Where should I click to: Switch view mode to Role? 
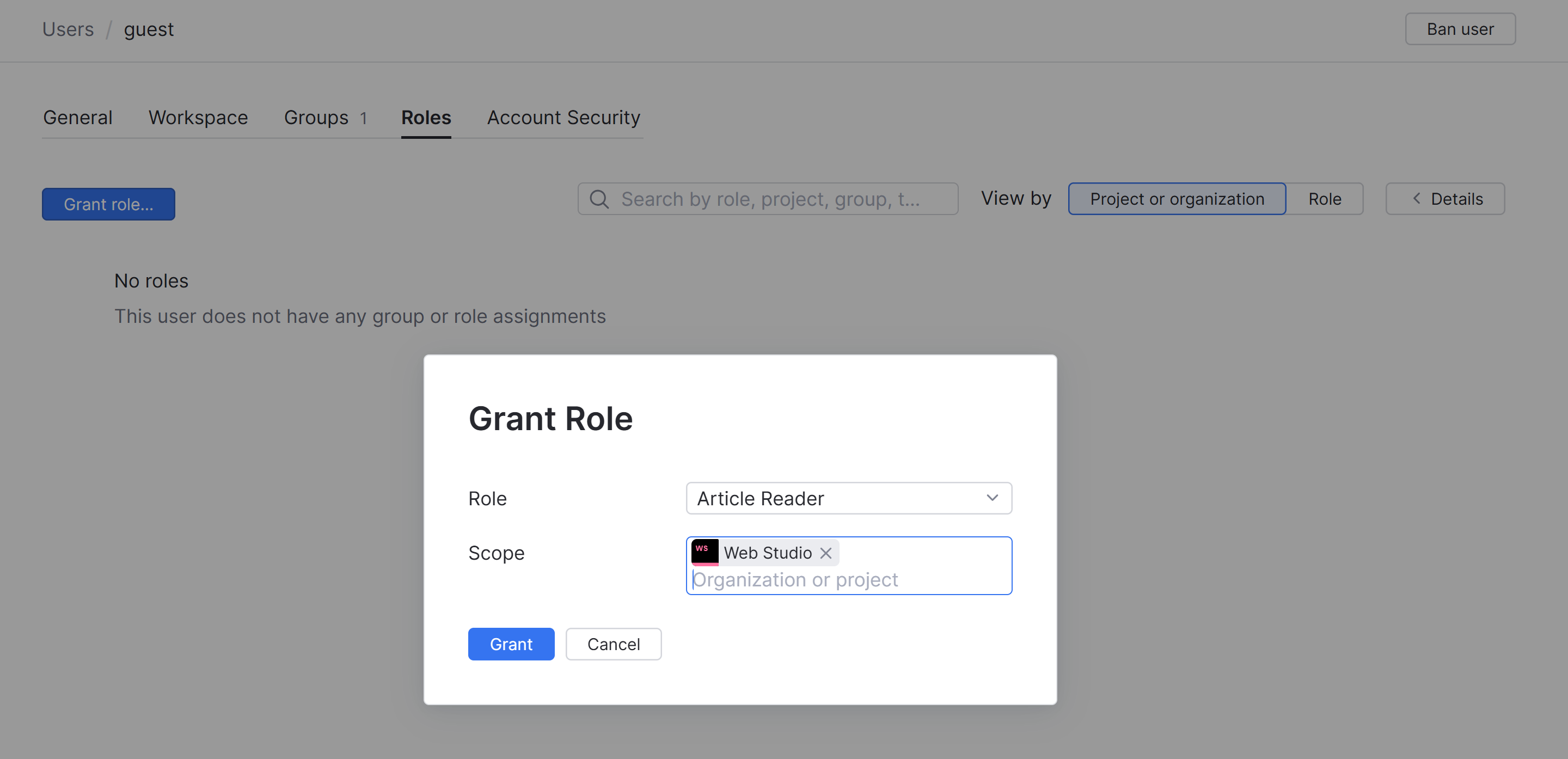tap(1325, 198)
